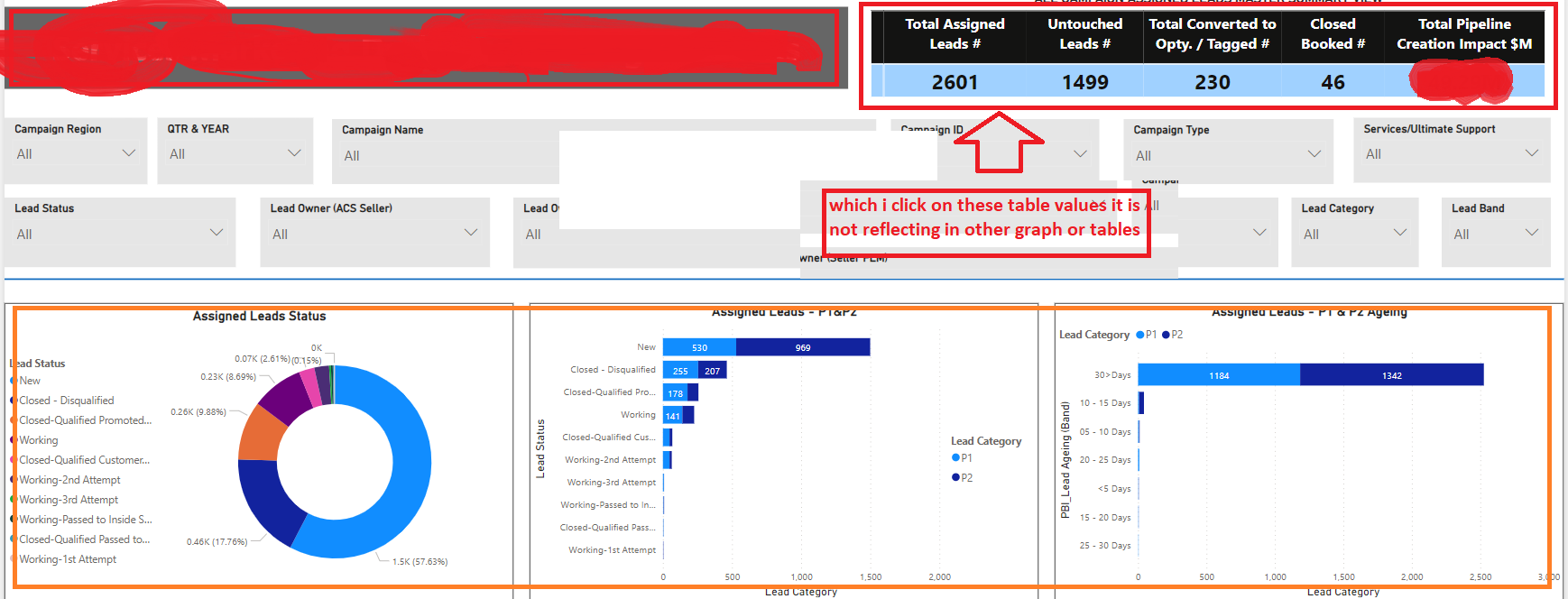Click the Campaign ID slicer chevron
Screen dimensions: 1568x599
[1080, 153]
